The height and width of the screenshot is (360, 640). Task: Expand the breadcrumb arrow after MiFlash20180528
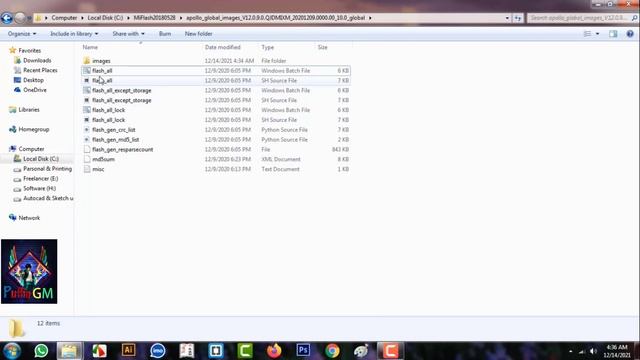click(x=181, y=18)
